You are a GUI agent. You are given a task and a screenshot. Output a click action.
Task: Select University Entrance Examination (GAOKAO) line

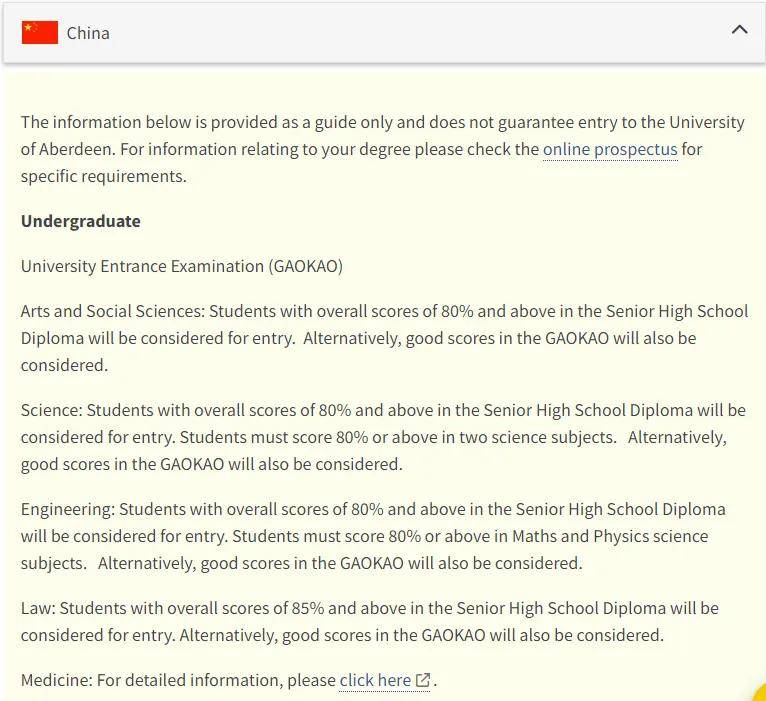(182, 266)
